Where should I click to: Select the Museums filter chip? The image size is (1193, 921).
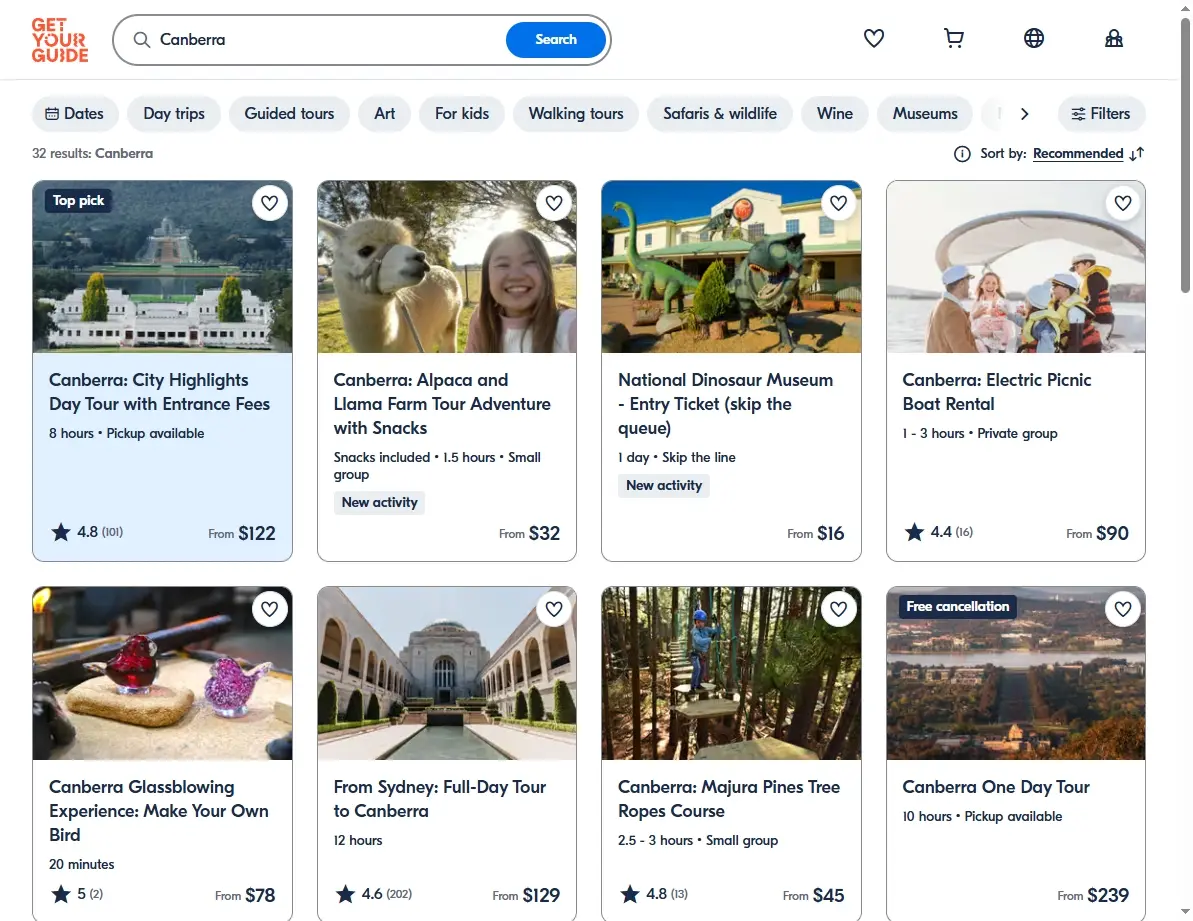tap(925, 113)
